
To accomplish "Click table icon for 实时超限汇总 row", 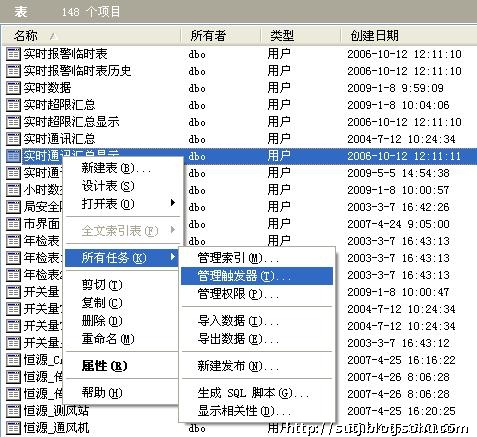I will 13,105.
